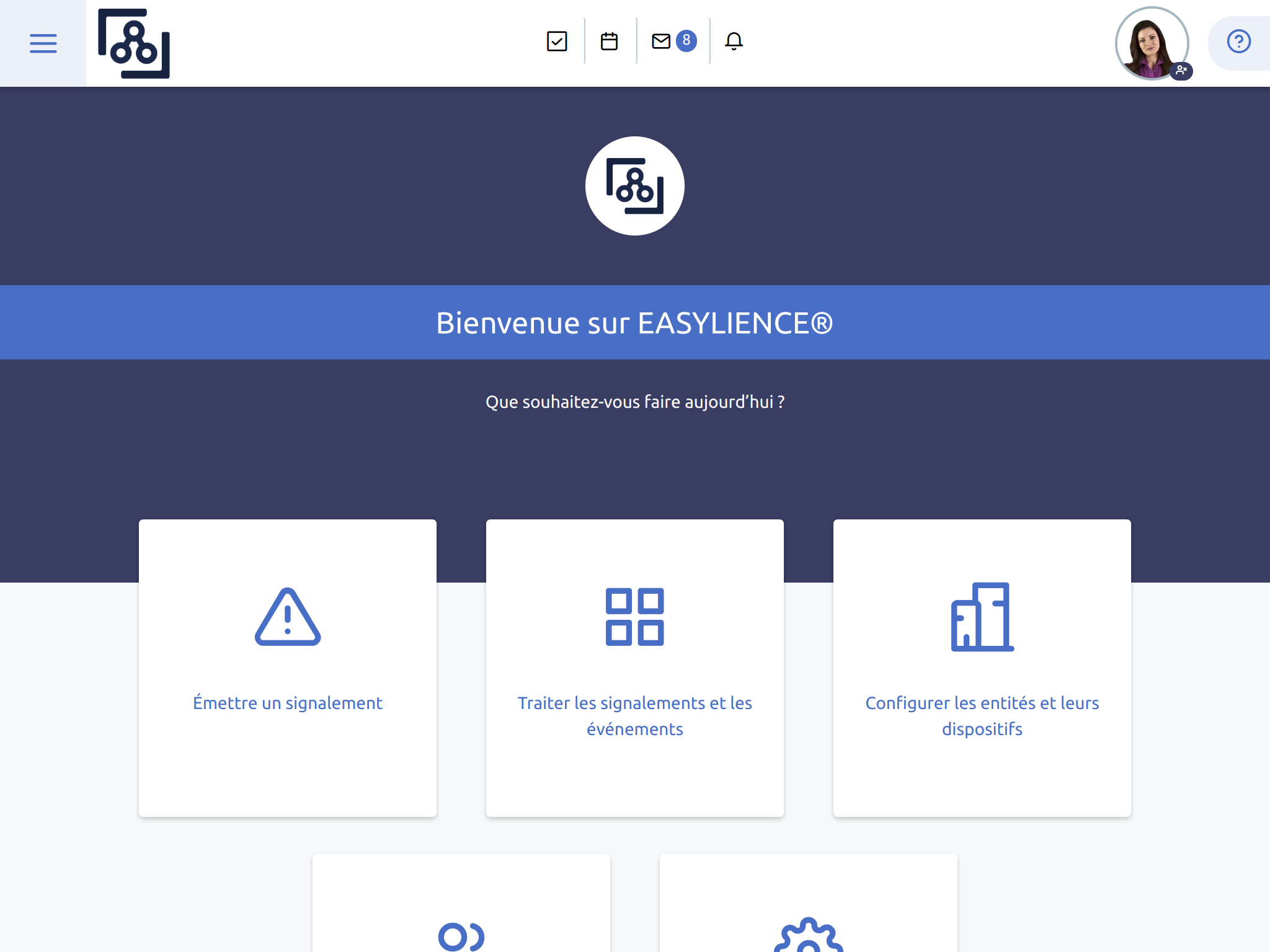The width and height of the screenshot is (1270, 952).
Task: Check messages via the envelope icon showing 8
Action: click(661, 42)
